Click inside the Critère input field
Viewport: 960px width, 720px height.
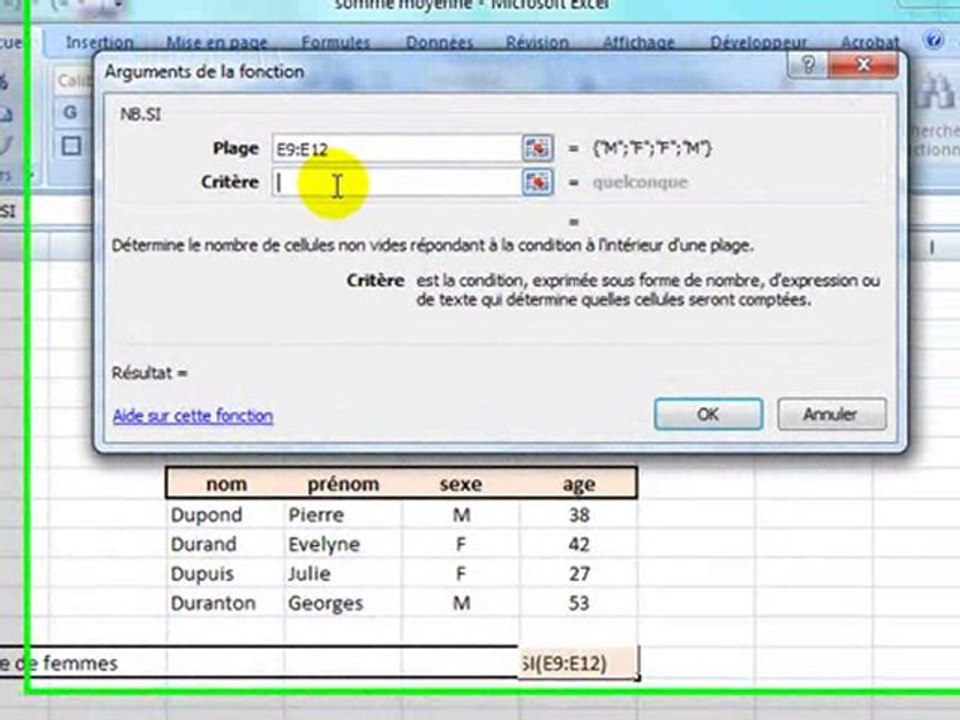tap(396, 182)
